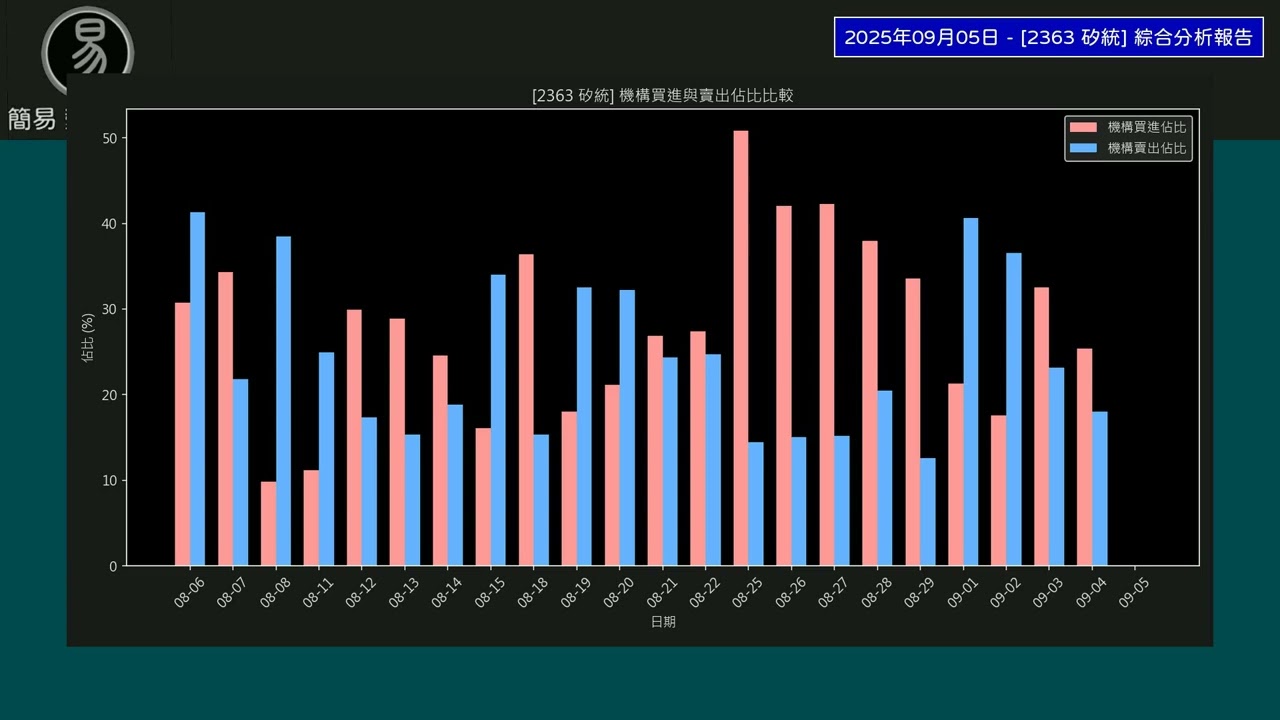
Task: Click the y-axis value 40
Action: click(x=110, y=224)
